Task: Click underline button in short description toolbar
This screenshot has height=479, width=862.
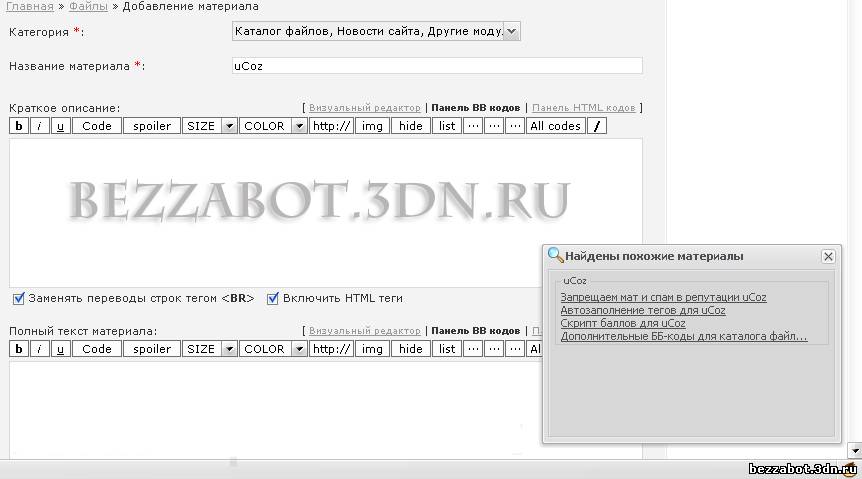Action: click(x=60, y=126)
